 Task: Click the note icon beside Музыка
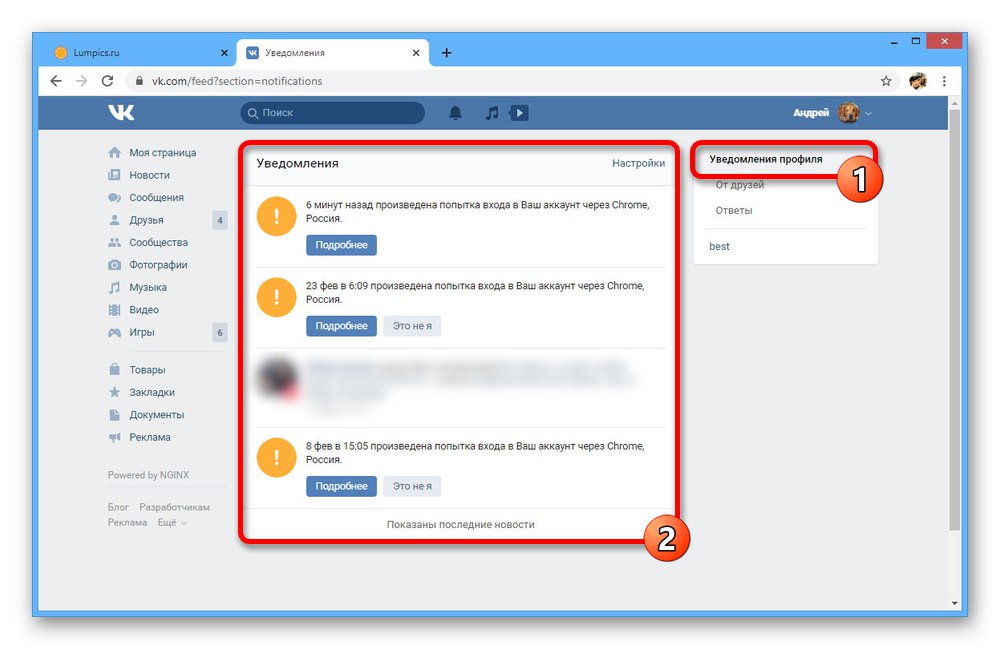114,287
